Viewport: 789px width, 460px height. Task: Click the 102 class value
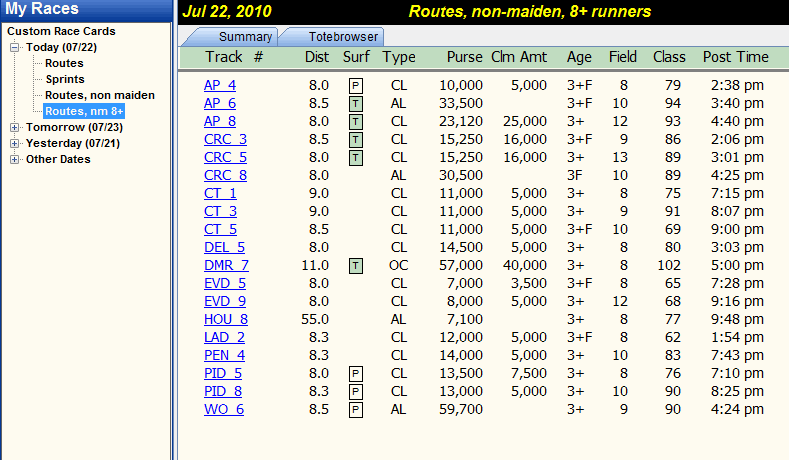pos(669,266)
